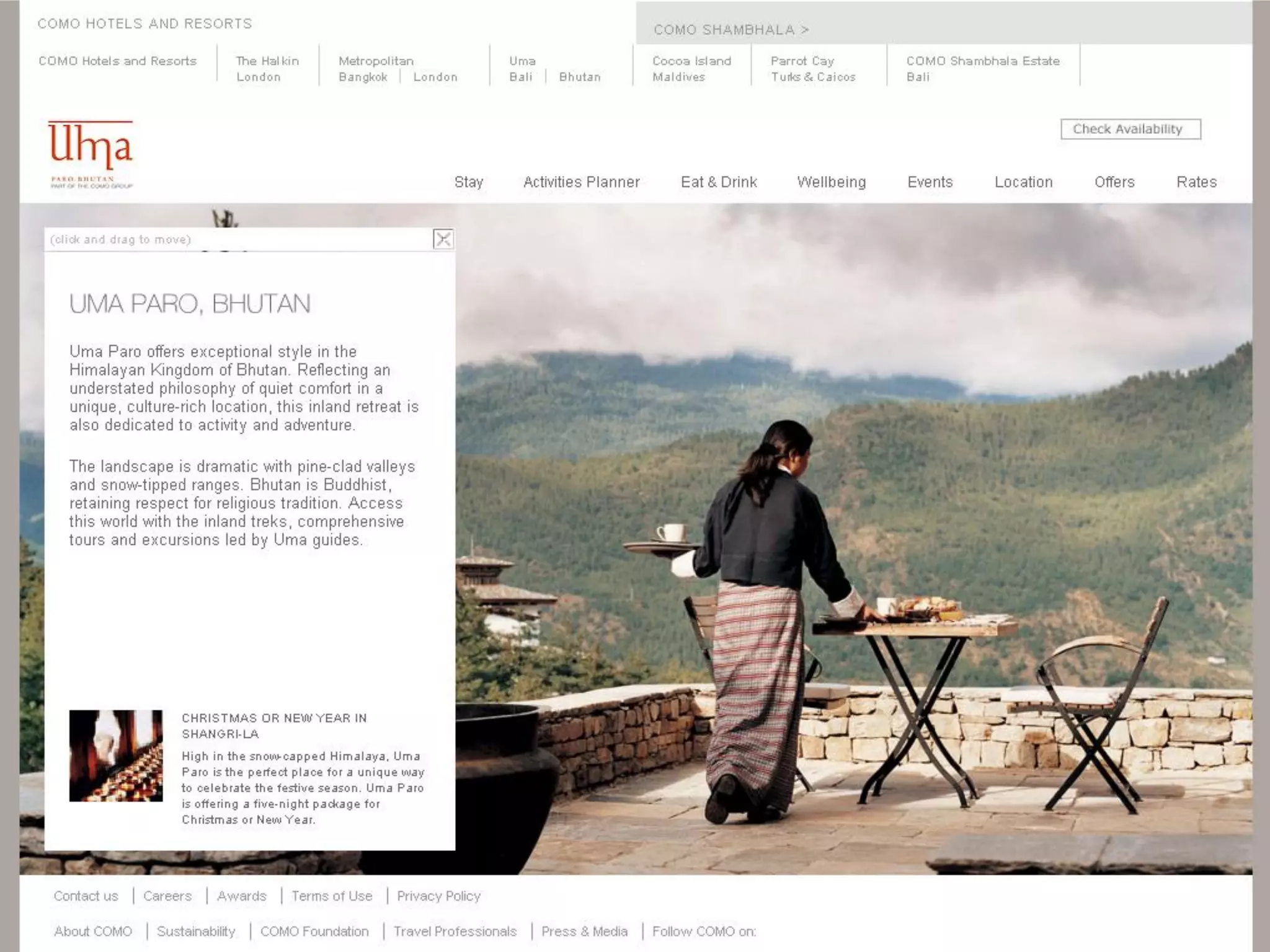Open Parrot Cay Turks & Caicos link
Viewport: 1270px width, 952px height.
(813, 69)
